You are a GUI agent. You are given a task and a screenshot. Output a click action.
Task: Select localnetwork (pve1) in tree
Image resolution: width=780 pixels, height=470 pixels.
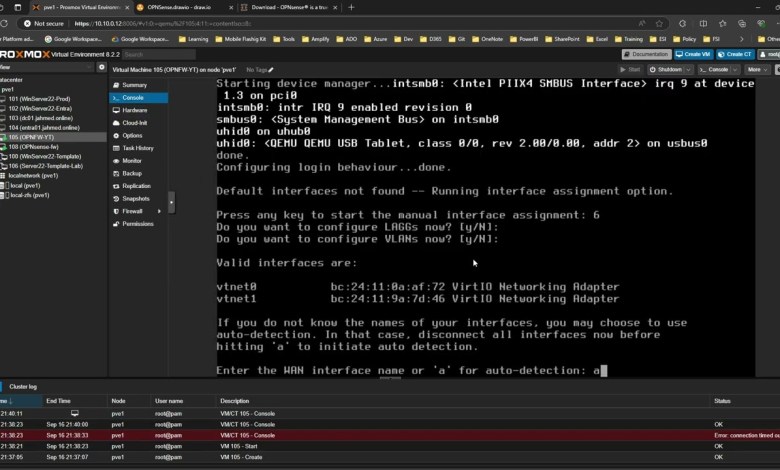pos(33,176)
